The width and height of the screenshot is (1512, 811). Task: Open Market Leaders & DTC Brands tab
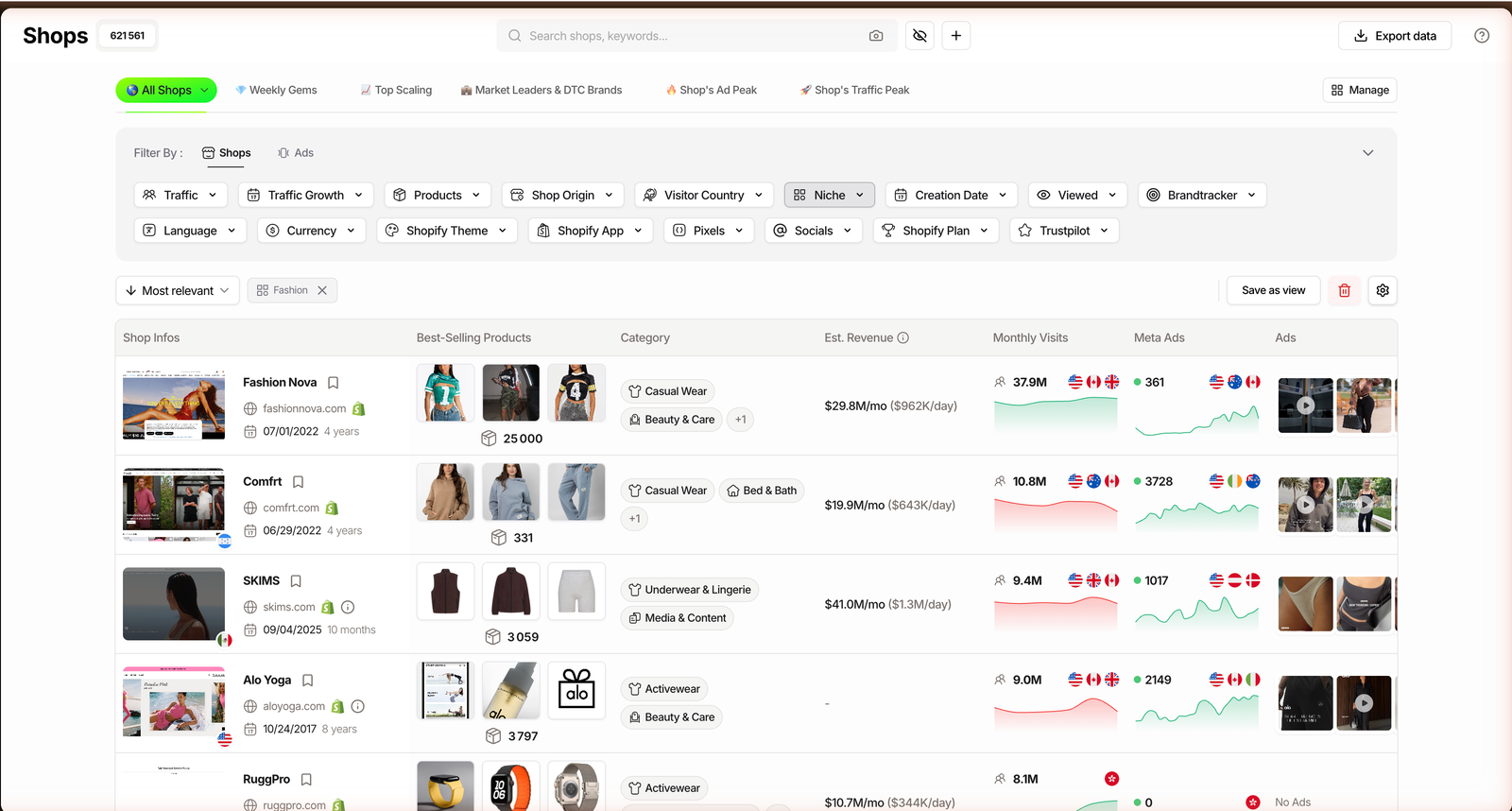541,90
